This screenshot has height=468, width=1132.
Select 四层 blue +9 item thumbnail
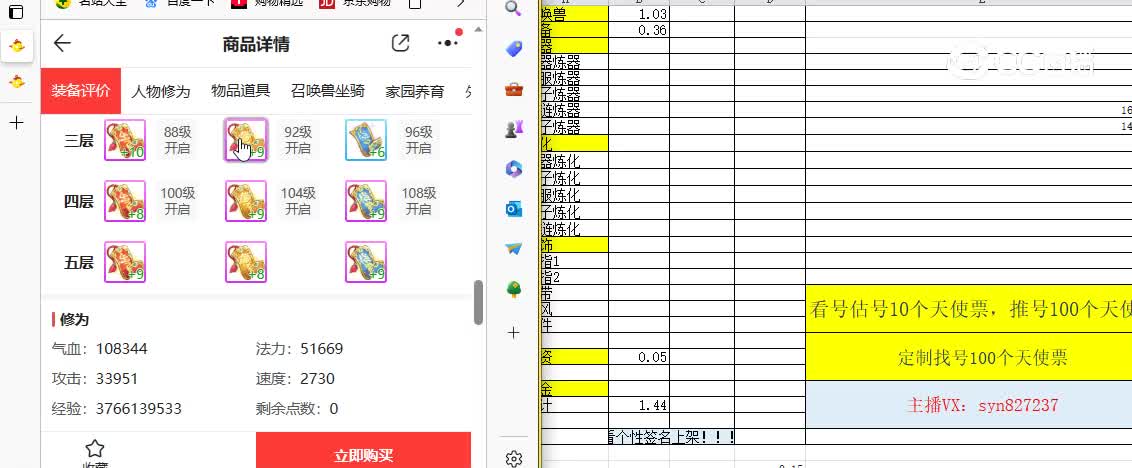coord(366,201)
